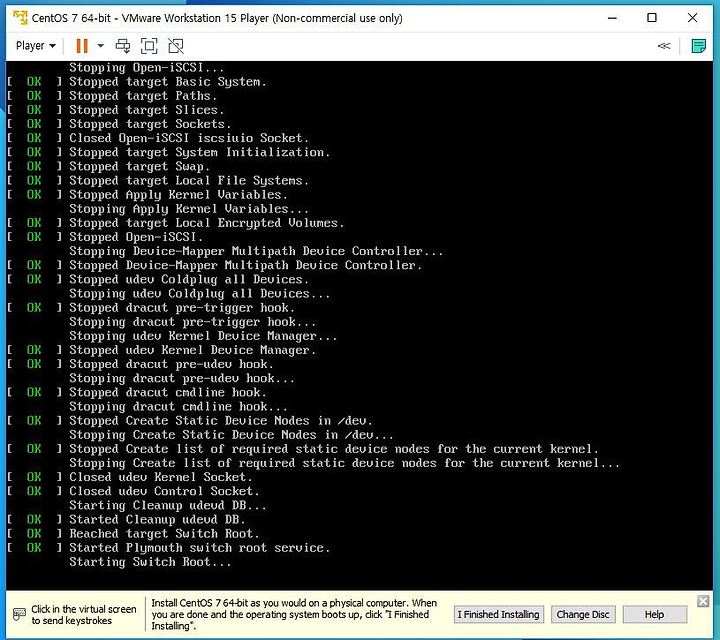The height and width of the screenshot is (640, 720).
Task: Open the Player menu
Action: (x=35, y=46)
